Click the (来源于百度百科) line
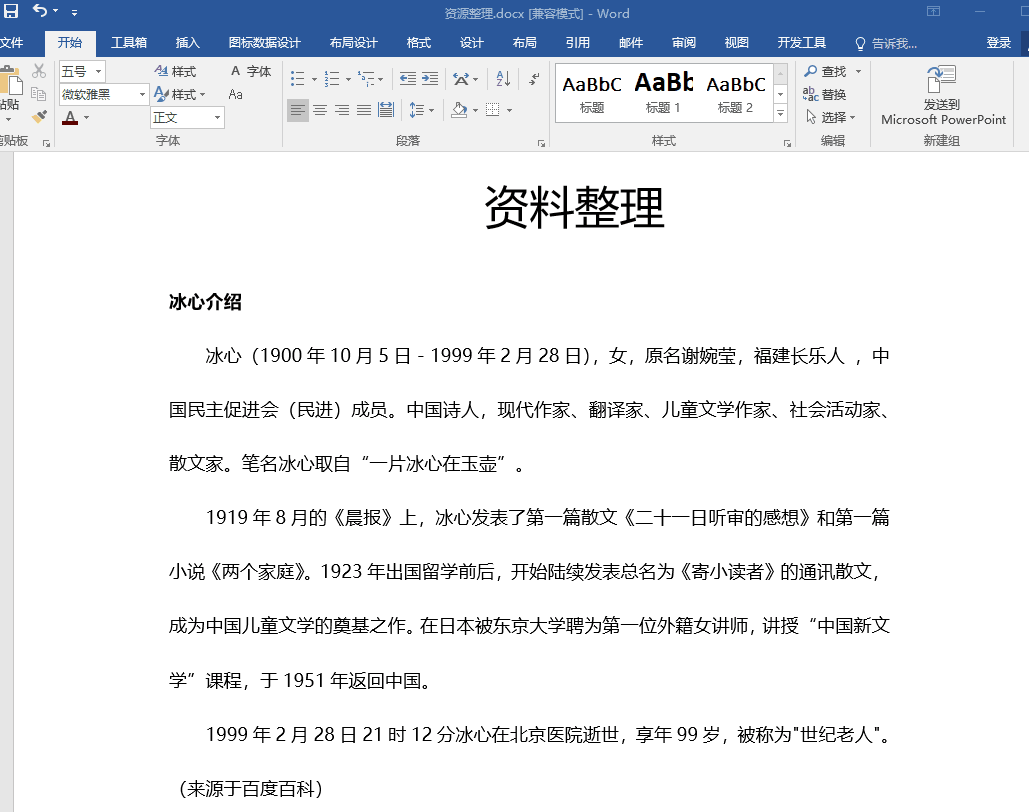Screen dimensions: 1029x812 point(250,788)
